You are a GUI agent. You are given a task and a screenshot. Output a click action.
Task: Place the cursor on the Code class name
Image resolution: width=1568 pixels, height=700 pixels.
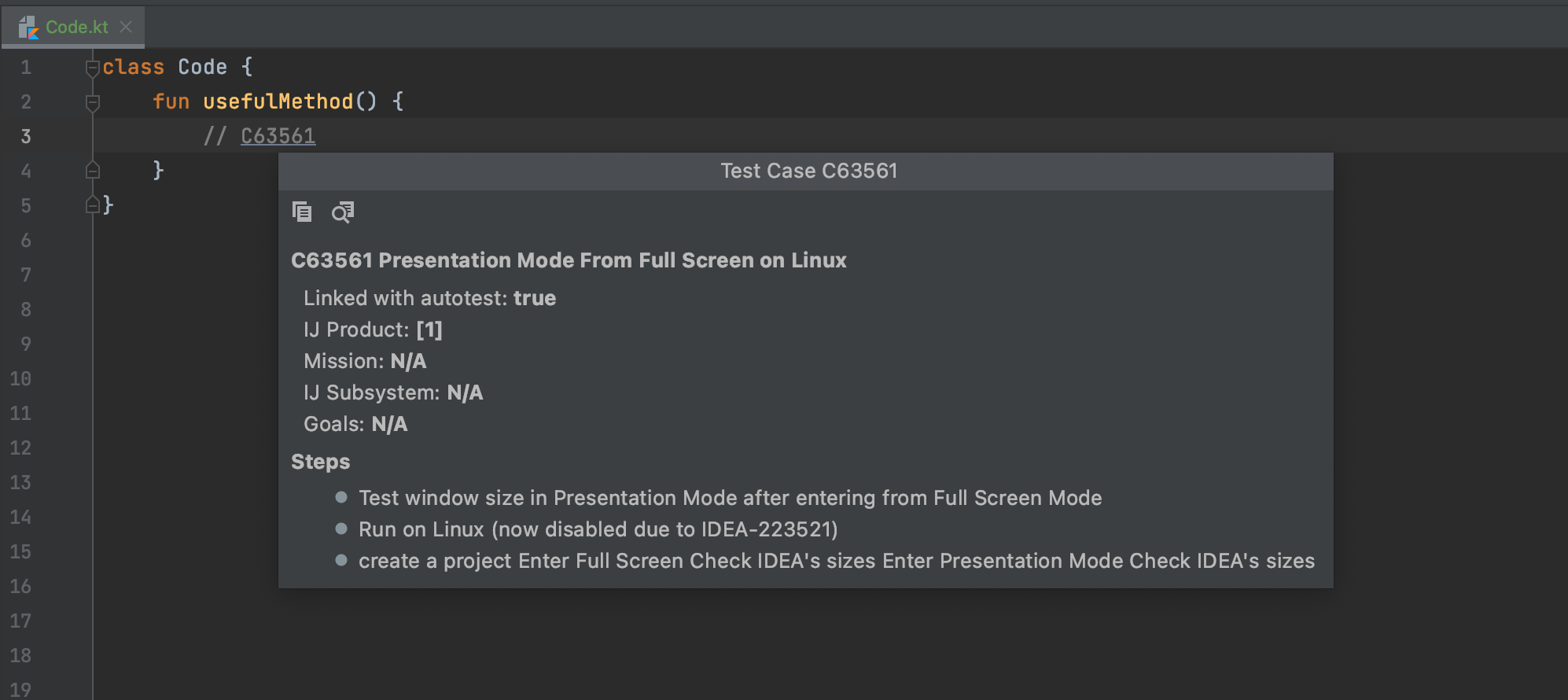(202, 67)
